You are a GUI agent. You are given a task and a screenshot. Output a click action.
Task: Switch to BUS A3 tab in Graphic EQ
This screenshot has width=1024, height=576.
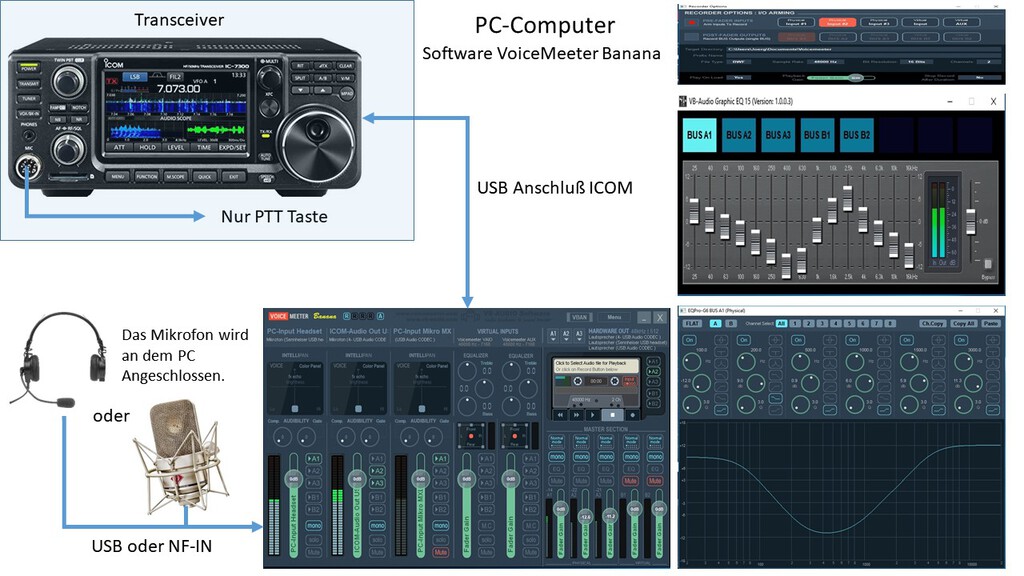[778, 135]
